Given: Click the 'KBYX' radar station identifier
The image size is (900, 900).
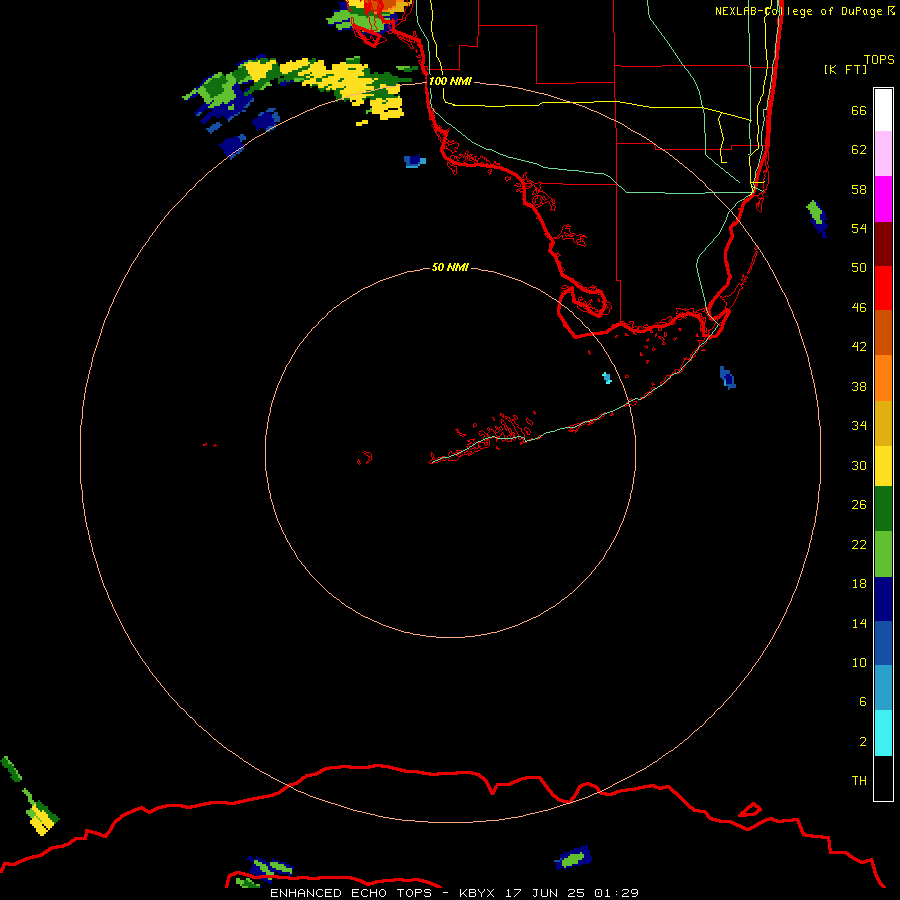Looking at the screenshot, I should pos(476,893).
